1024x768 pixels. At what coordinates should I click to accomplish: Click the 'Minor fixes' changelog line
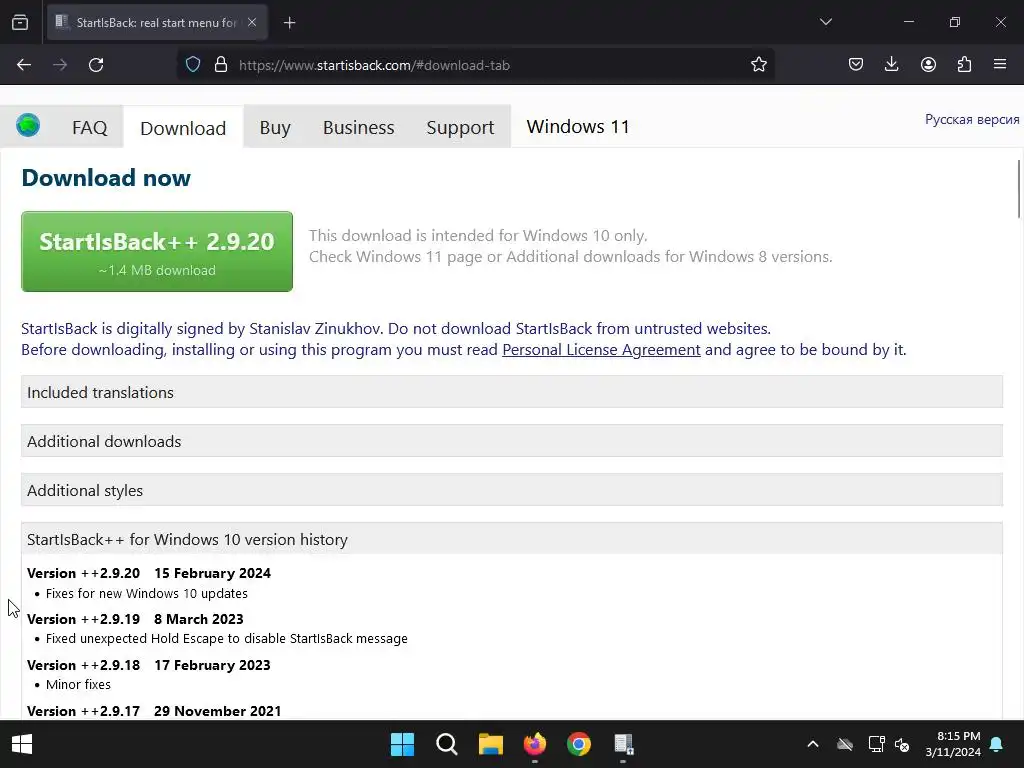point(78,685)
